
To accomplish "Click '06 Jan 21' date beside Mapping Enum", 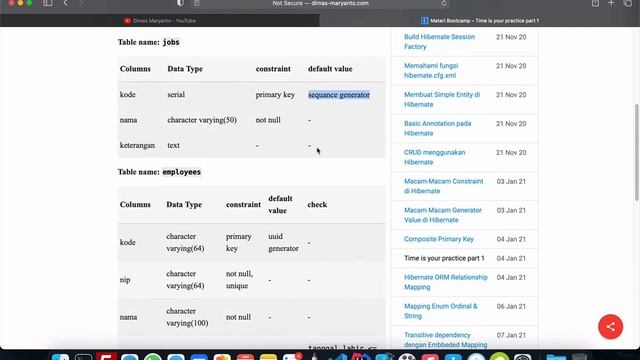I will pyautogui.click(x=511, y=307).
